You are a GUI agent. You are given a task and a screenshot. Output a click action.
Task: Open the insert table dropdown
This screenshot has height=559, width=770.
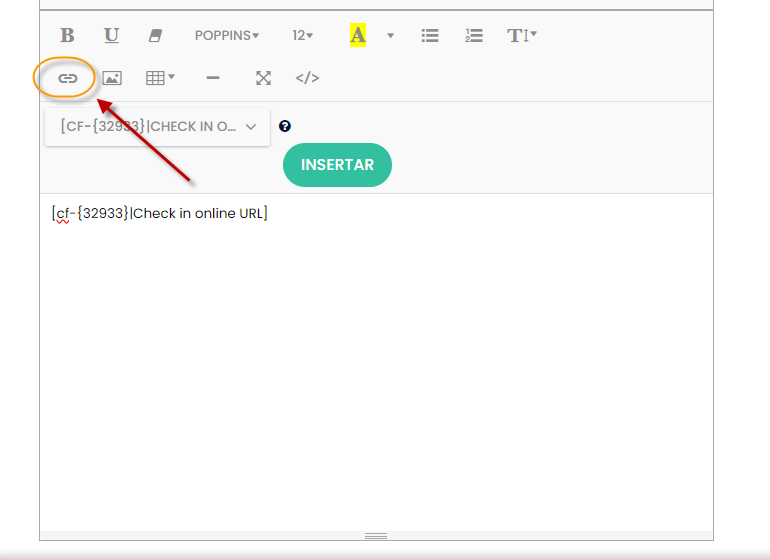pyautogui.click(x=160, y=78)
